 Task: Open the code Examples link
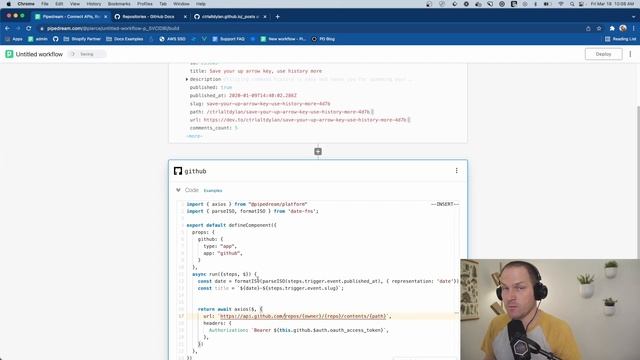pyautogui.click(x=213, y=191)
